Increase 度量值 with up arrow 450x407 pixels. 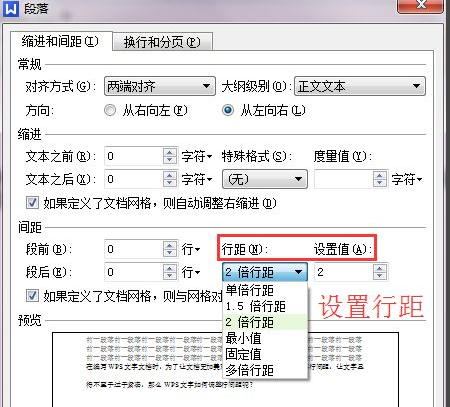380,175
